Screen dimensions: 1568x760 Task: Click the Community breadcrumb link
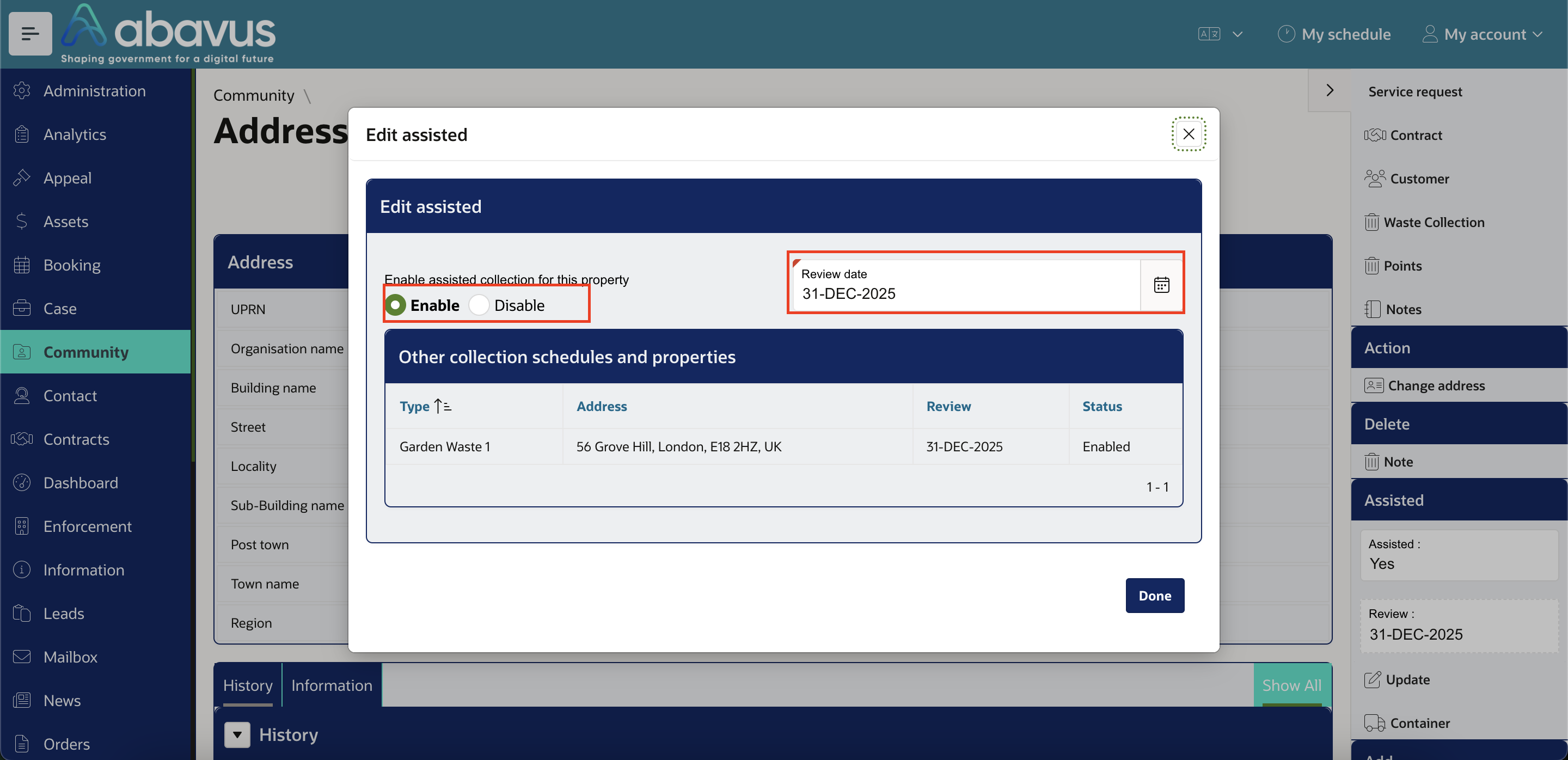254,95
